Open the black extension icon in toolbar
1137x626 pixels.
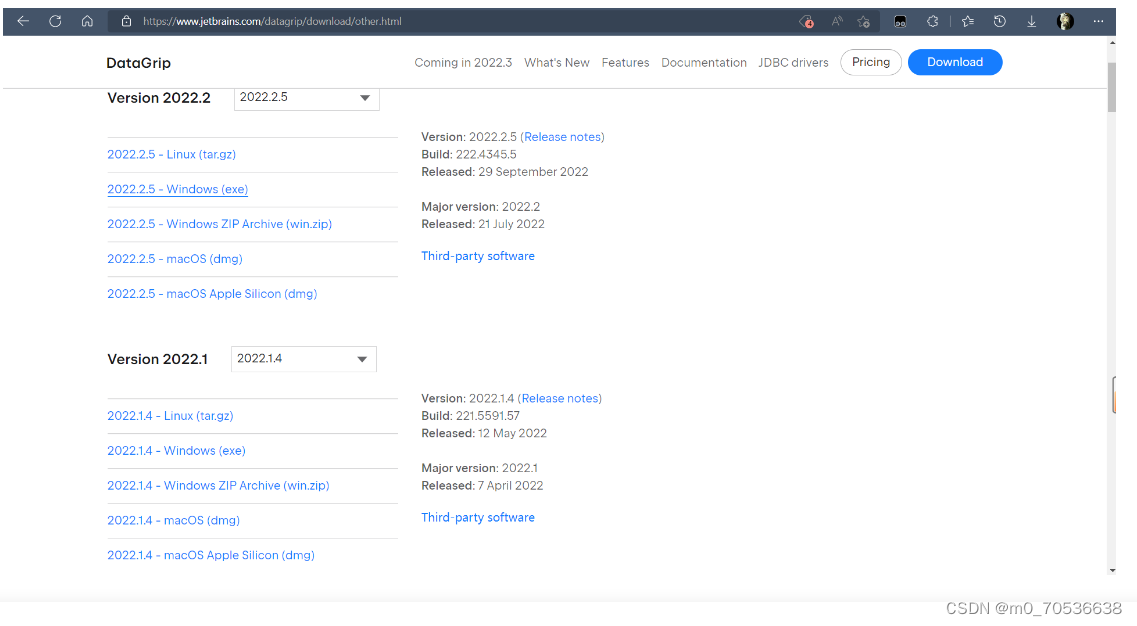click(900, 22)
